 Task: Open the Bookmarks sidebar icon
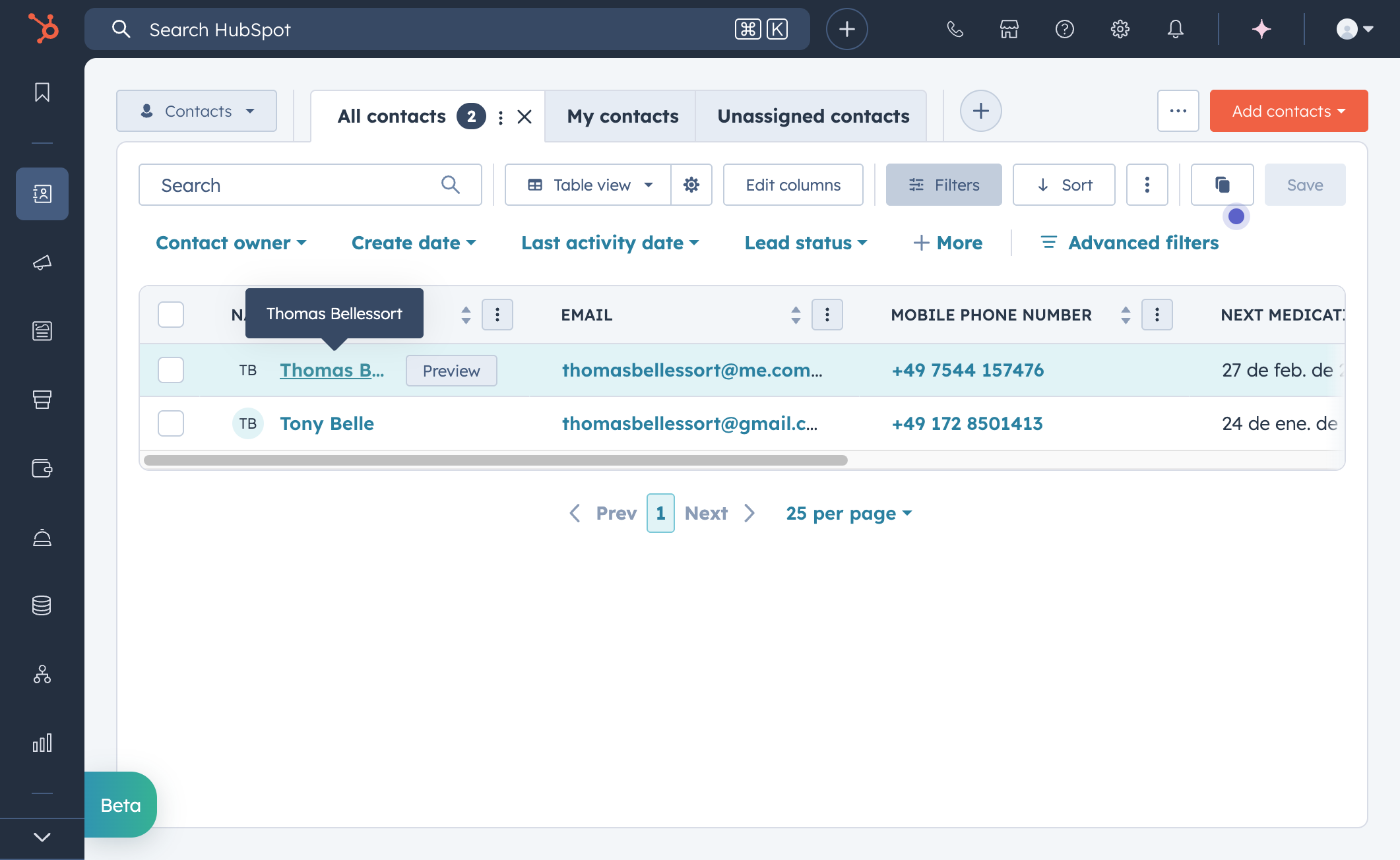pyautogui.click(x=42, y=92)
